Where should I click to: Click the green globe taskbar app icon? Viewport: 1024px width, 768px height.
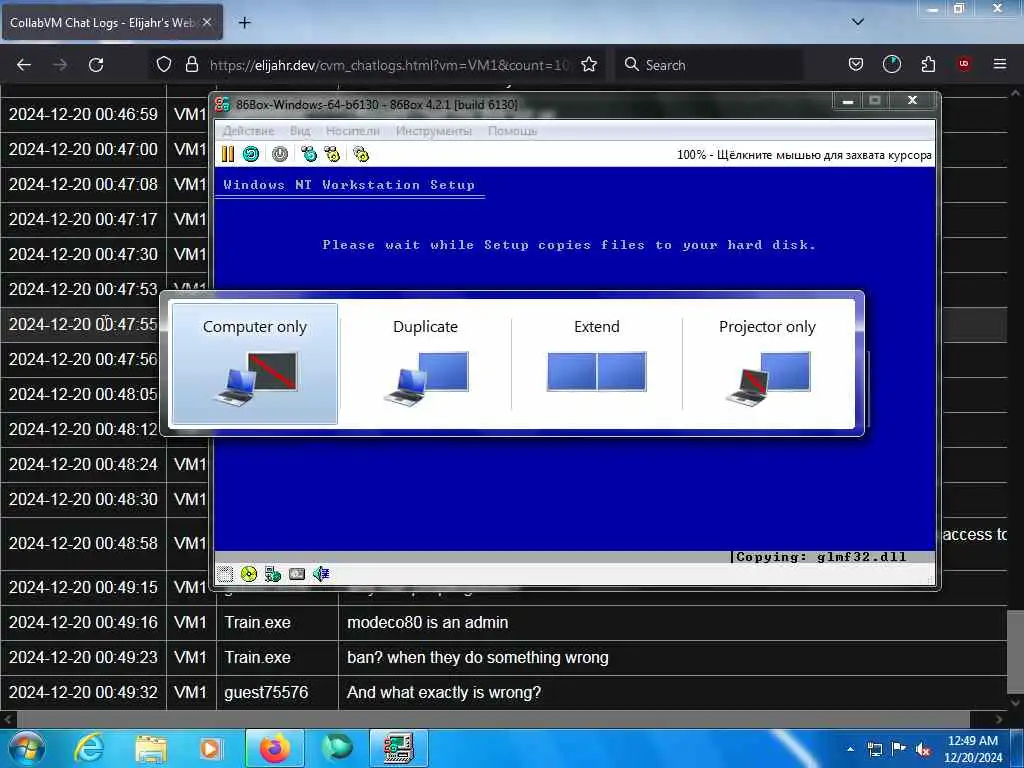338,748
